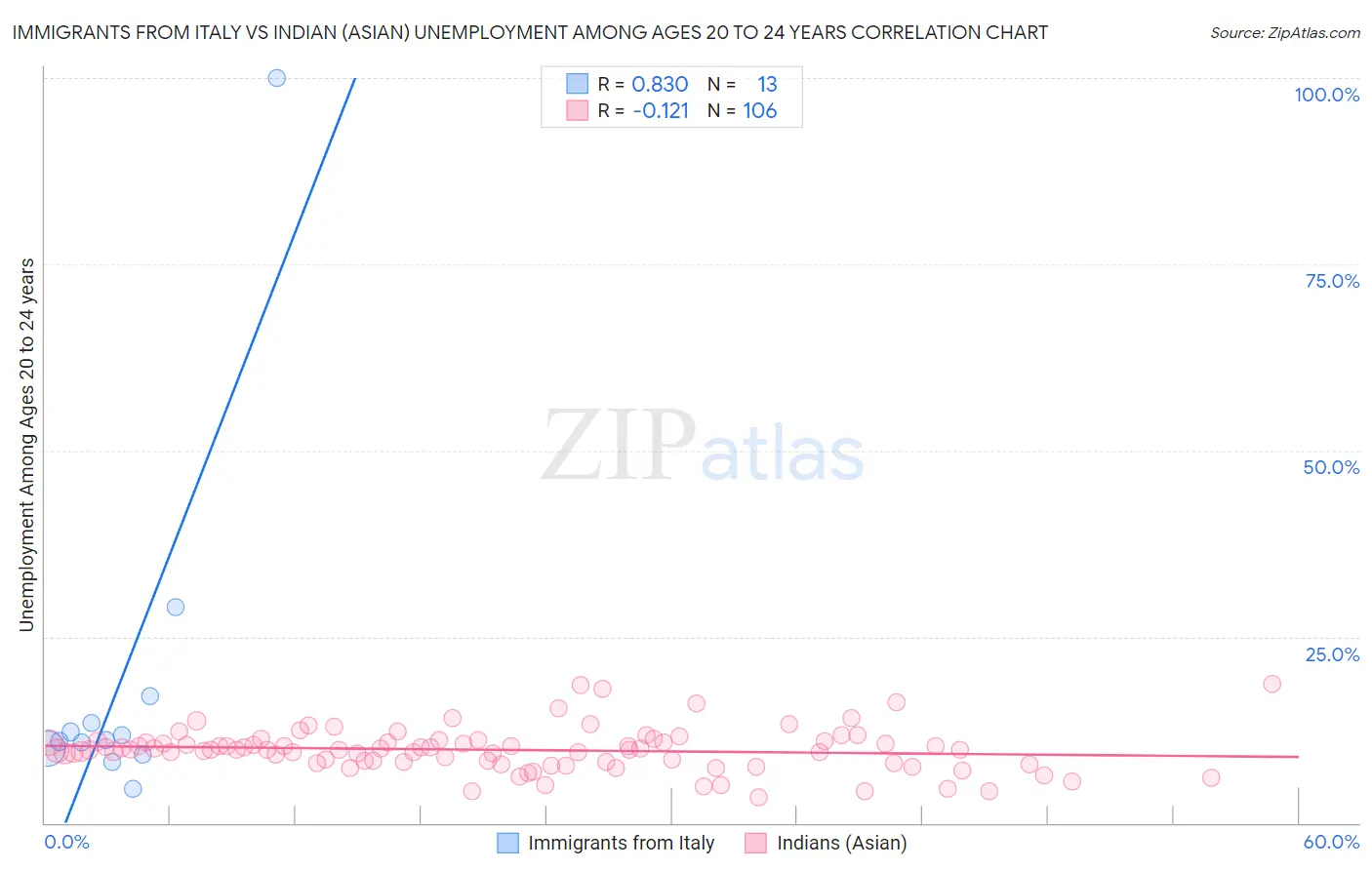Click the 50.0% y-axis label
Image resolution: width=1372 pixels, height=870 pixels.
[1331, 467]
